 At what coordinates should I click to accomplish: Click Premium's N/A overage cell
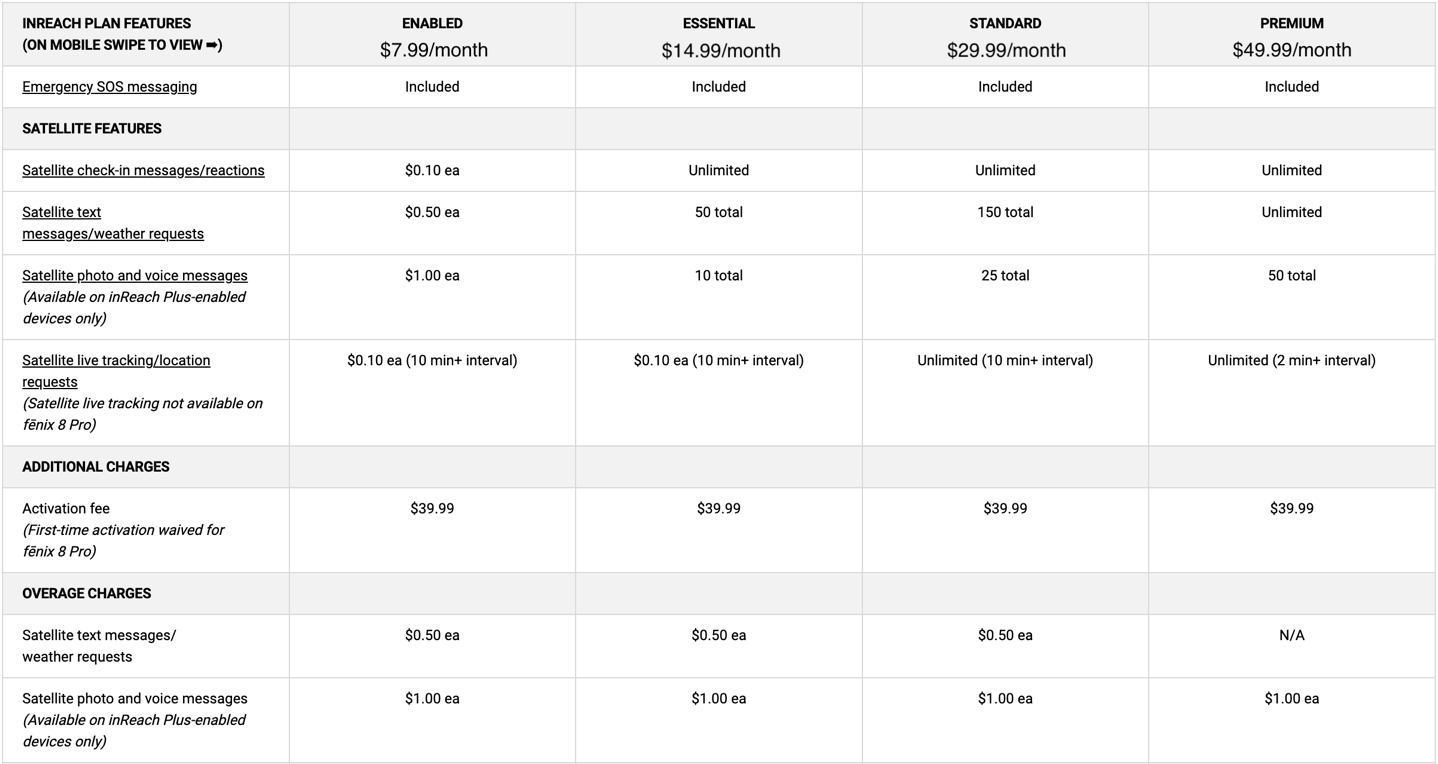[1291, 636]
